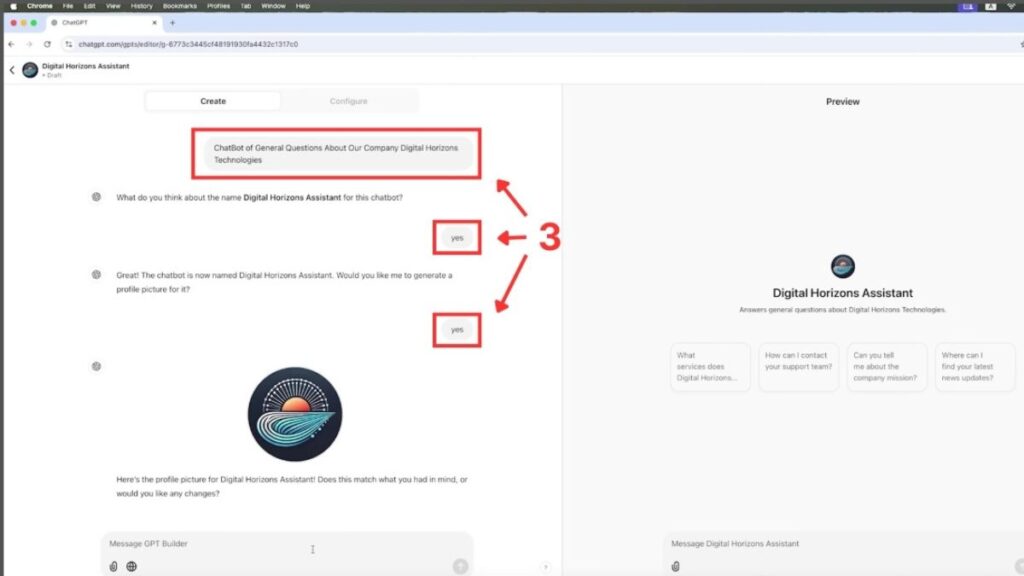Viewport: 1024px width, 576px height.
Task: Click the address bar URL
Action: click(188, 44)
